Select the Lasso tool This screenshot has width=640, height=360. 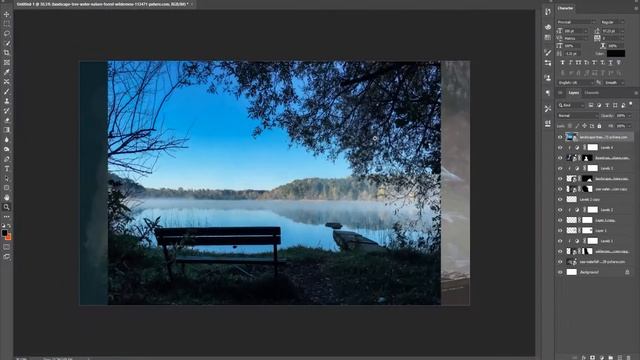pyautogui.click(x=7, y=34)
